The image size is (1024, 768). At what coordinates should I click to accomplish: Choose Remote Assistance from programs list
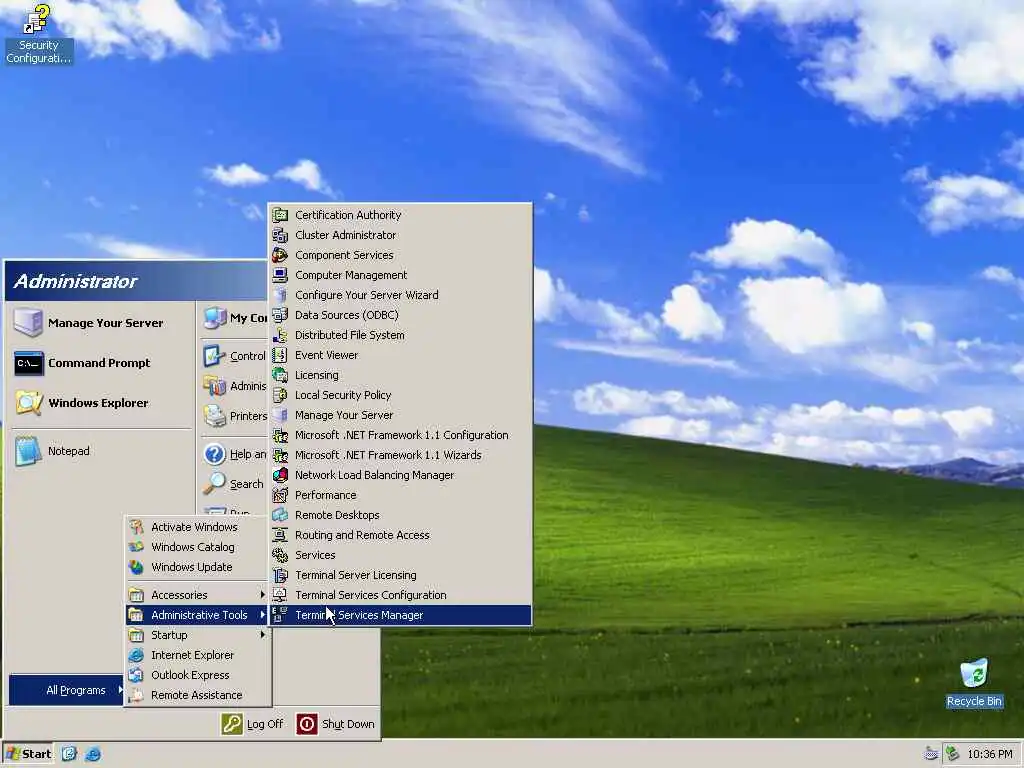click(x=198, y=695)
